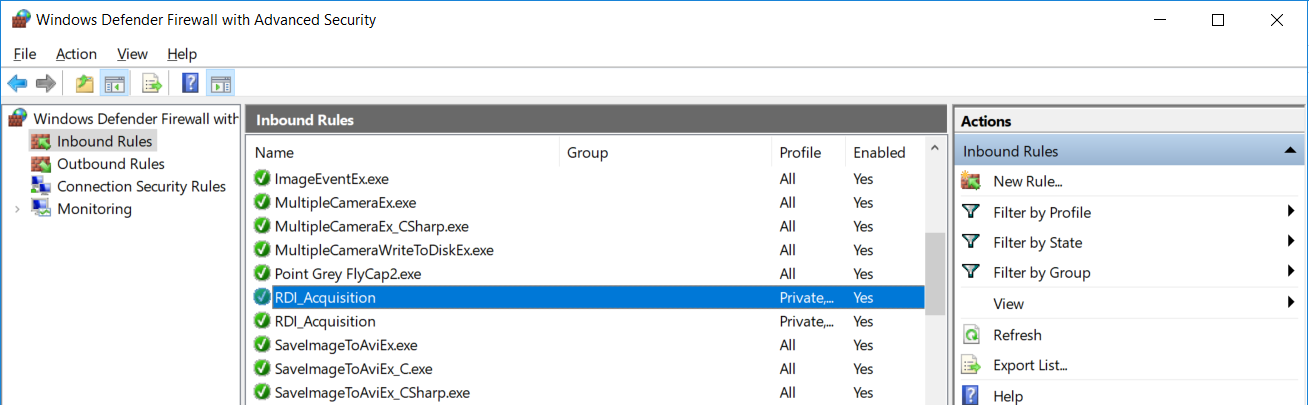Click the Filter by Group funnel icon
The image size is (1309, 405).
tap(970, 272)
